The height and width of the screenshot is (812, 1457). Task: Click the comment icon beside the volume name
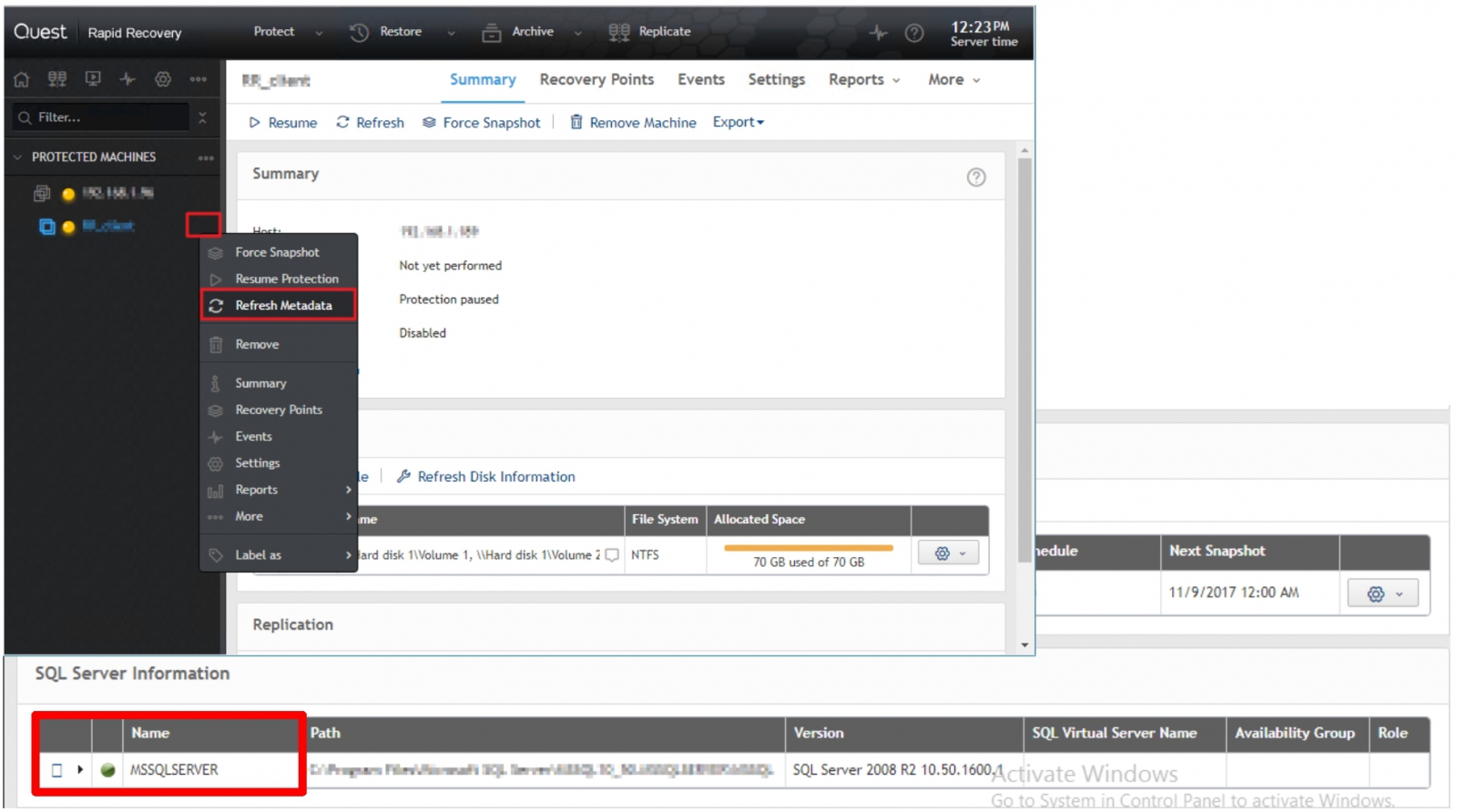point(612,554)
